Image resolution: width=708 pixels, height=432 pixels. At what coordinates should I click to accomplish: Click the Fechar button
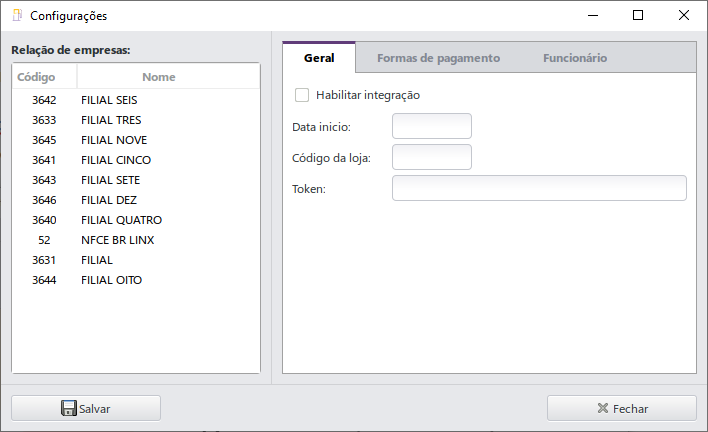point(621,408)
